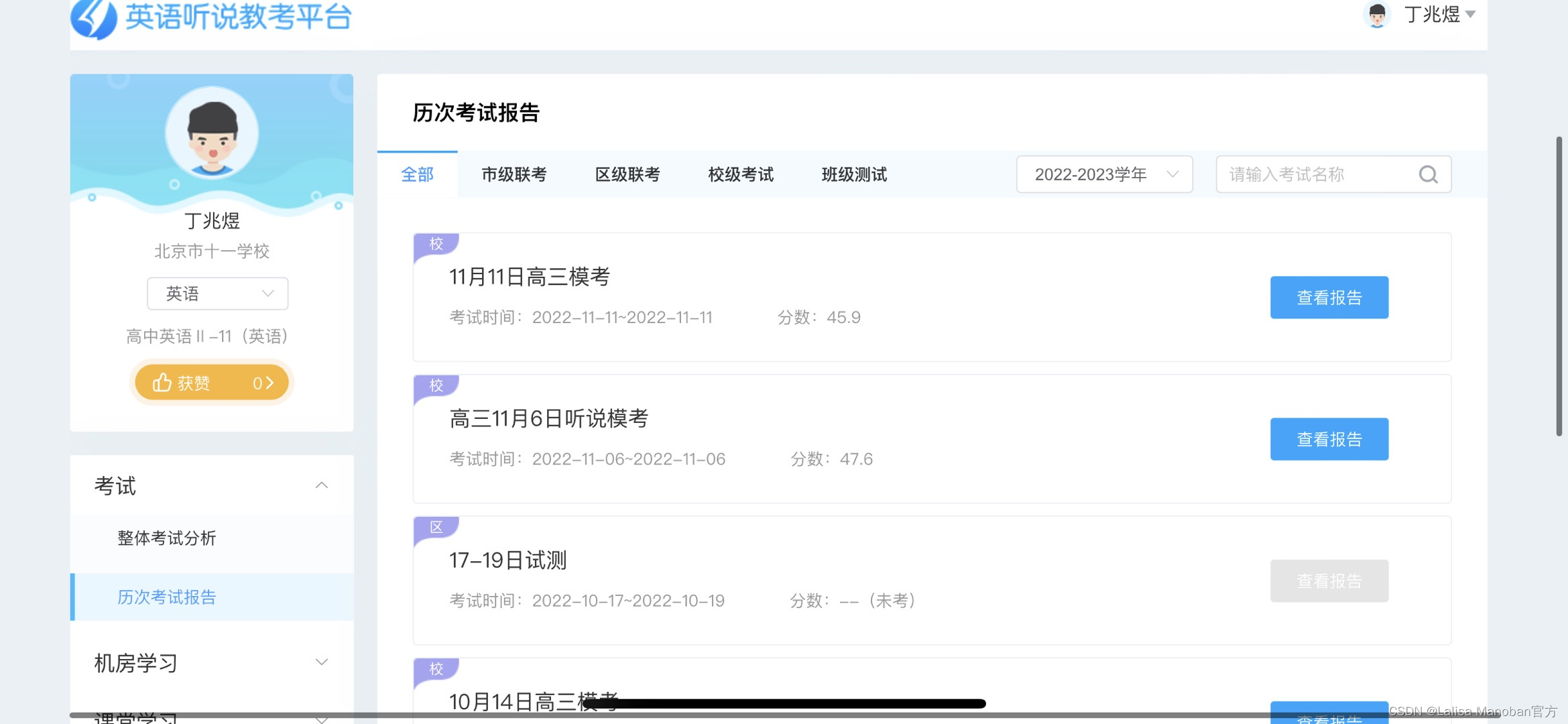Open the 丁兆煜 account dropdown arrow
The image size is (1568, 724).
1470,14
